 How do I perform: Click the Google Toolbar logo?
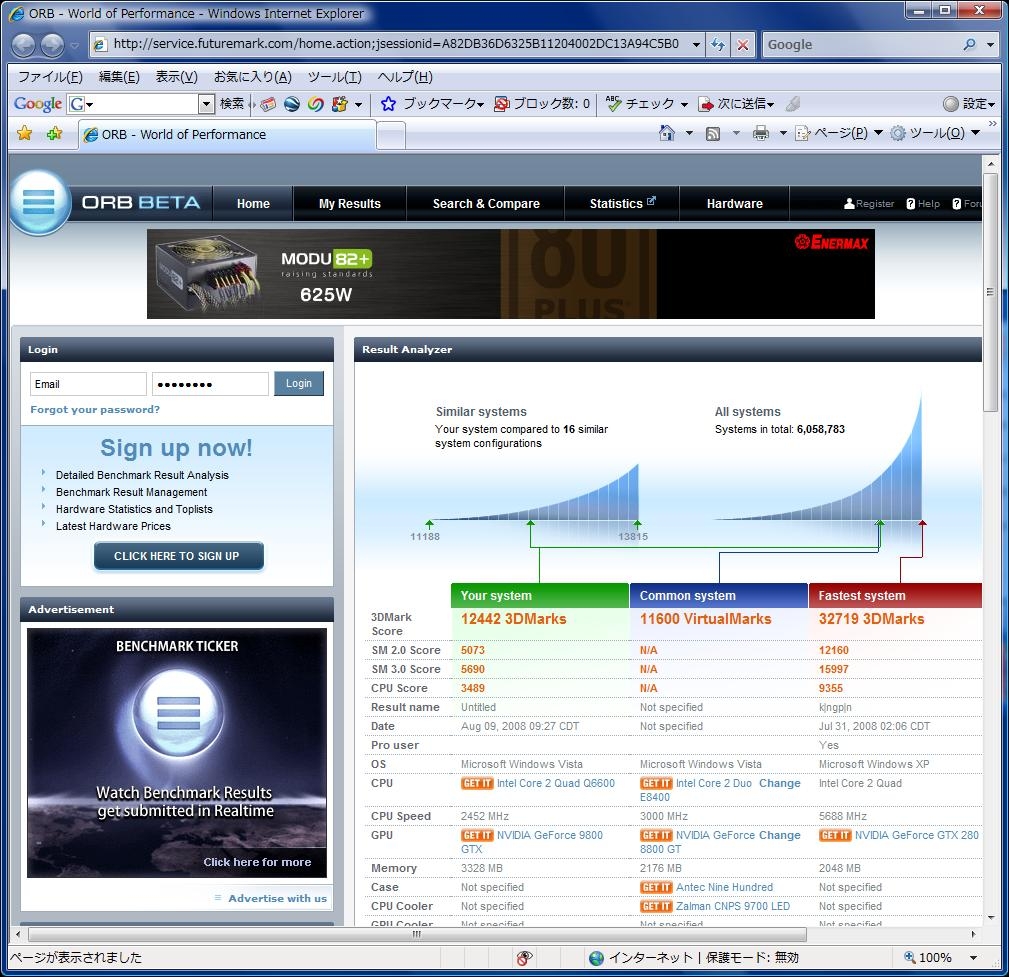[x=38, y=104]
